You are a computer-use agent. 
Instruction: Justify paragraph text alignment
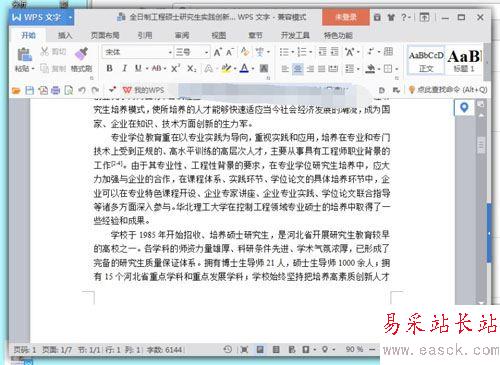tap(322, 69)
